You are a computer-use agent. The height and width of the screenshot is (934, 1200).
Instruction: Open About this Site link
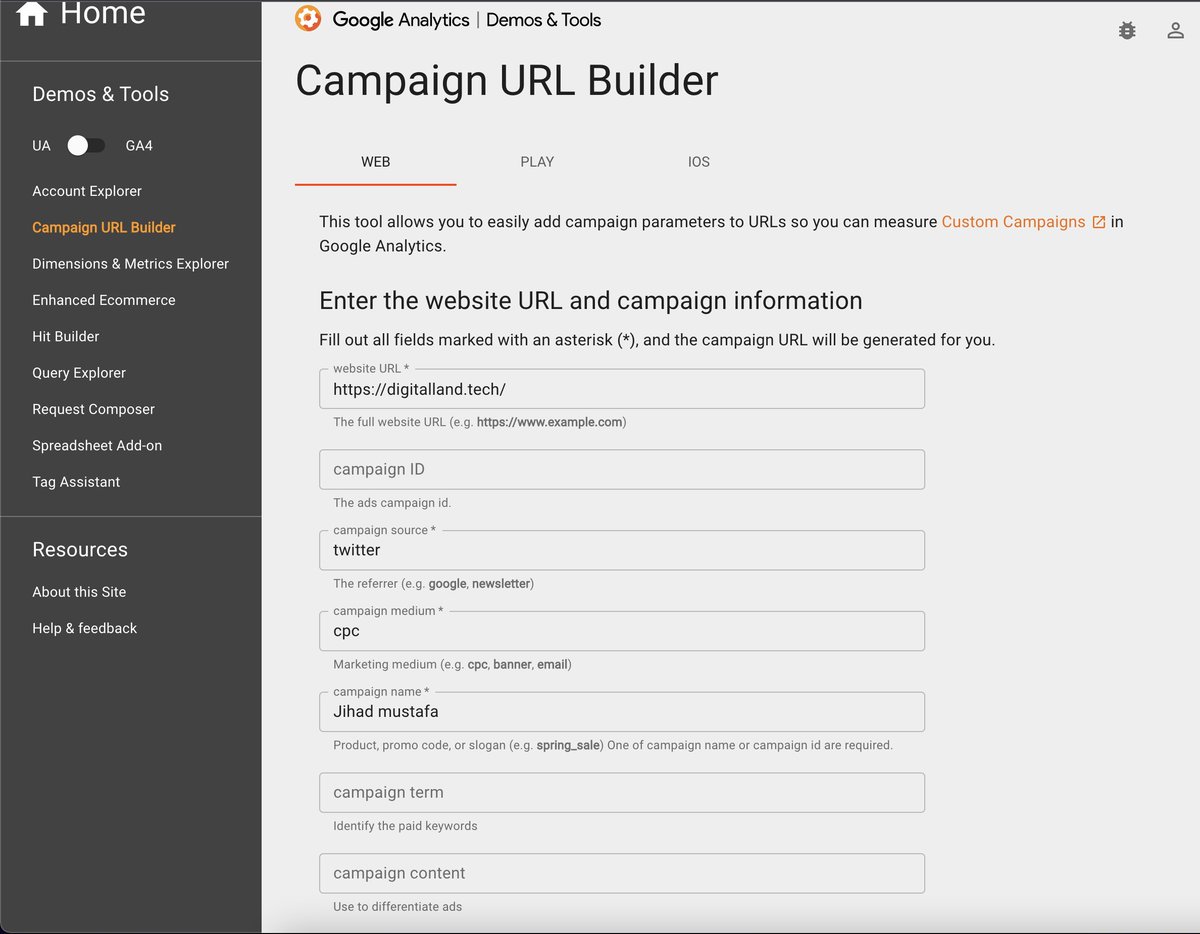(79, 592)
